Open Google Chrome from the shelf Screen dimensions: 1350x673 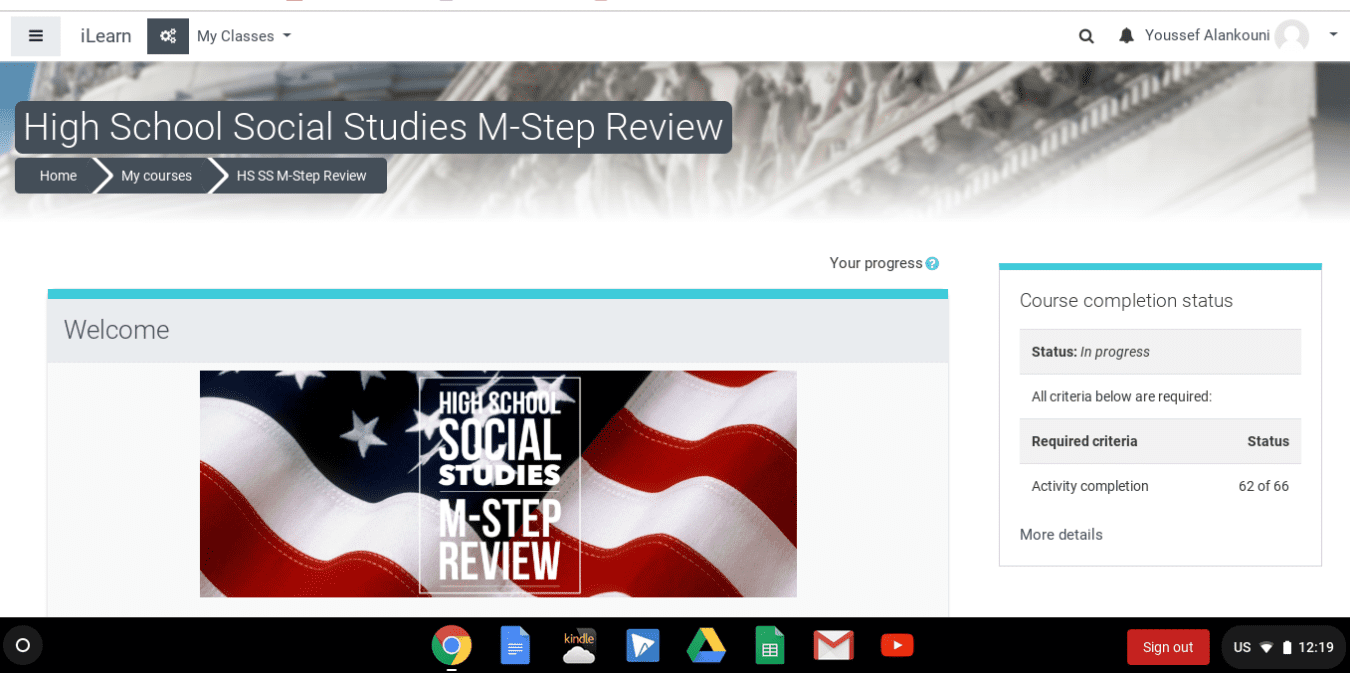pyautogui.click(x=452, y=645)
